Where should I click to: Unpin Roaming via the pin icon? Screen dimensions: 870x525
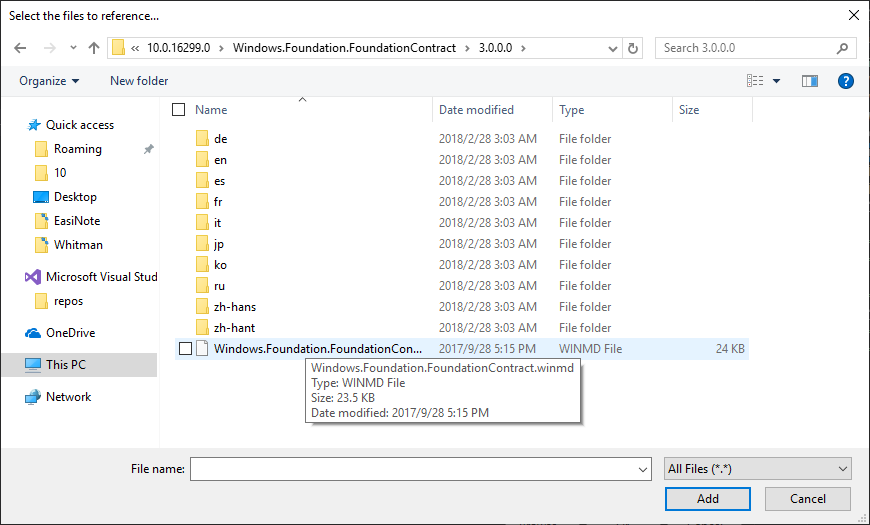[x=148, y=149]
